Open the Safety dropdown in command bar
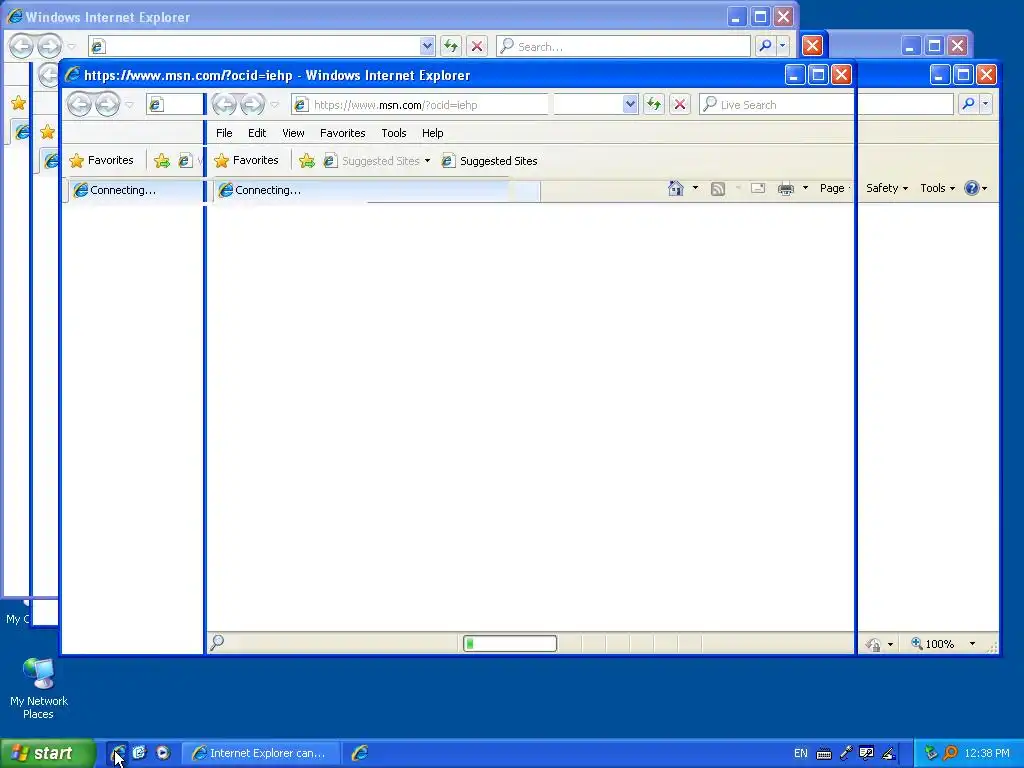 [x=886, y=188]
